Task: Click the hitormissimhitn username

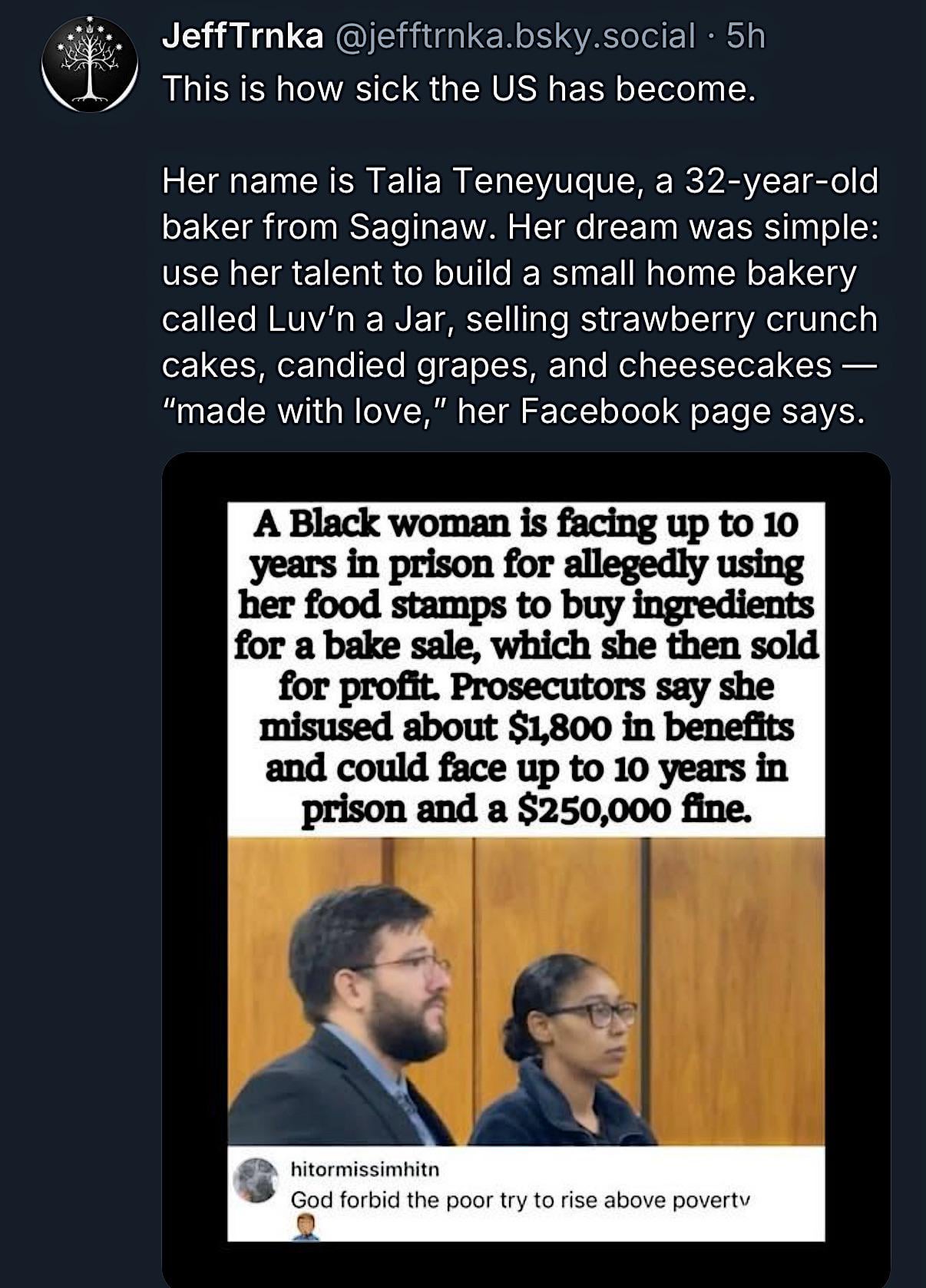Action: (365, 1168)
